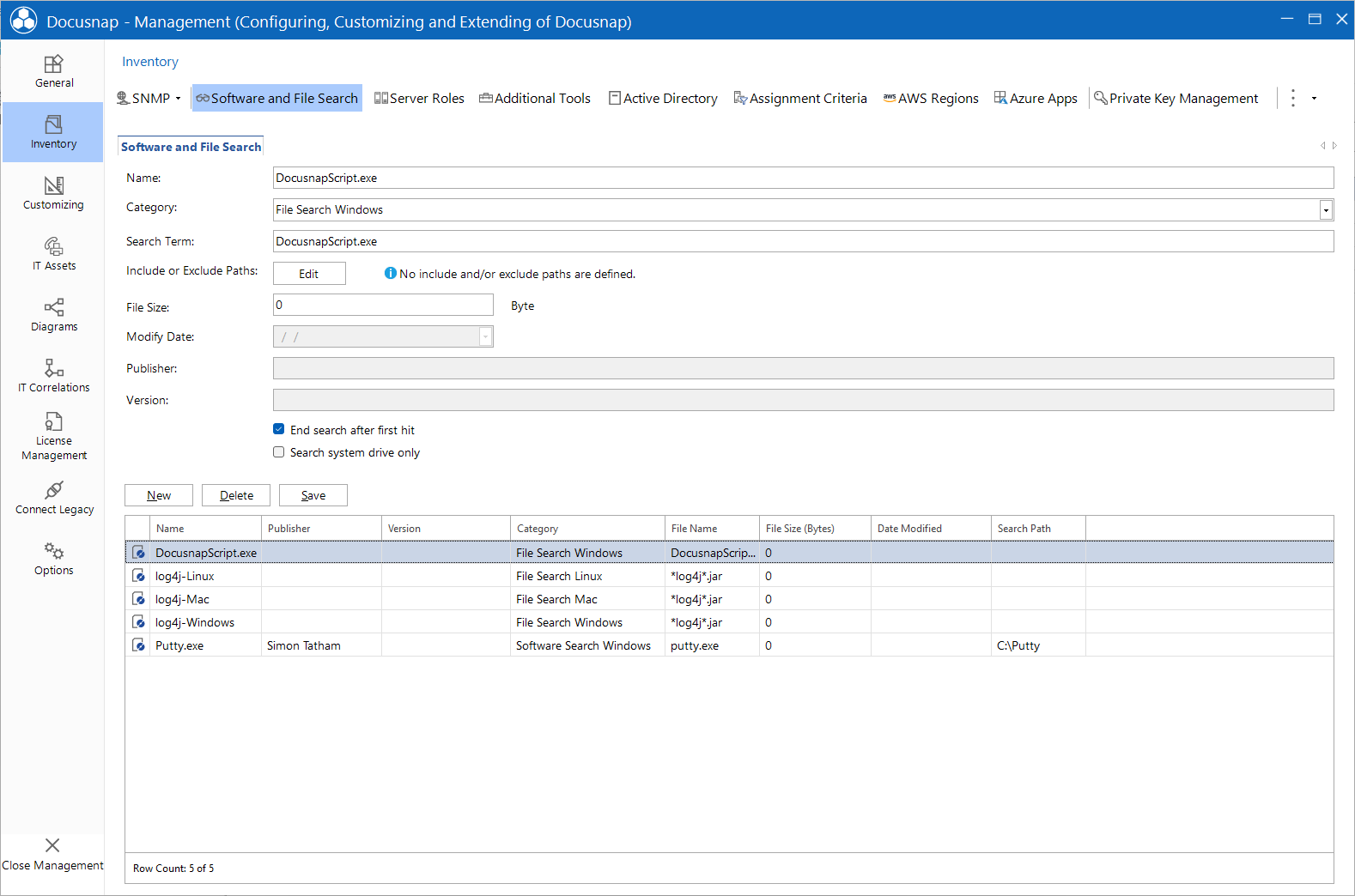Sort by Search Path column header
The width and height of the screenshot is (1355, 896).
click(x=1038, y=529)
